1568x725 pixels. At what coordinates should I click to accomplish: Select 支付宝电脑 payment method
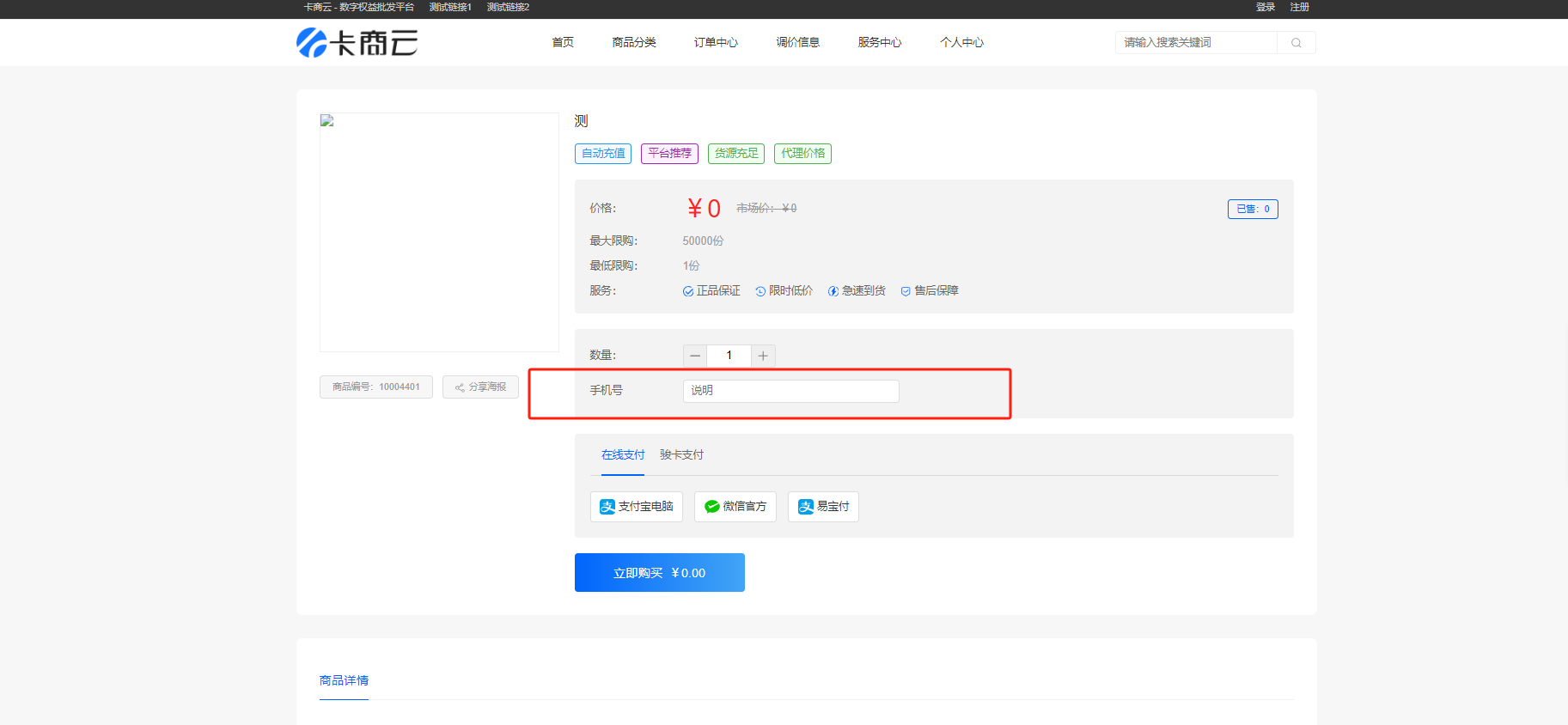tap(636, 507)
